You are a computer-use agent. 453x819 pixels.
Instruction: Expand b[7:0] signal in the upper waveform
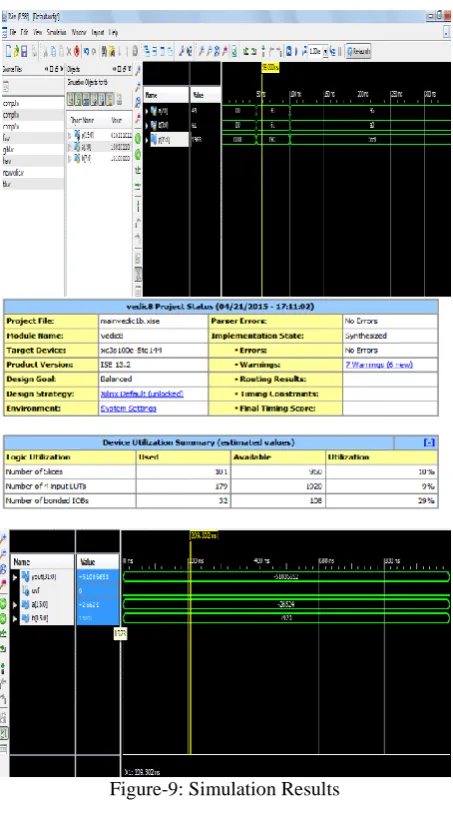click(x=147, y=125)
